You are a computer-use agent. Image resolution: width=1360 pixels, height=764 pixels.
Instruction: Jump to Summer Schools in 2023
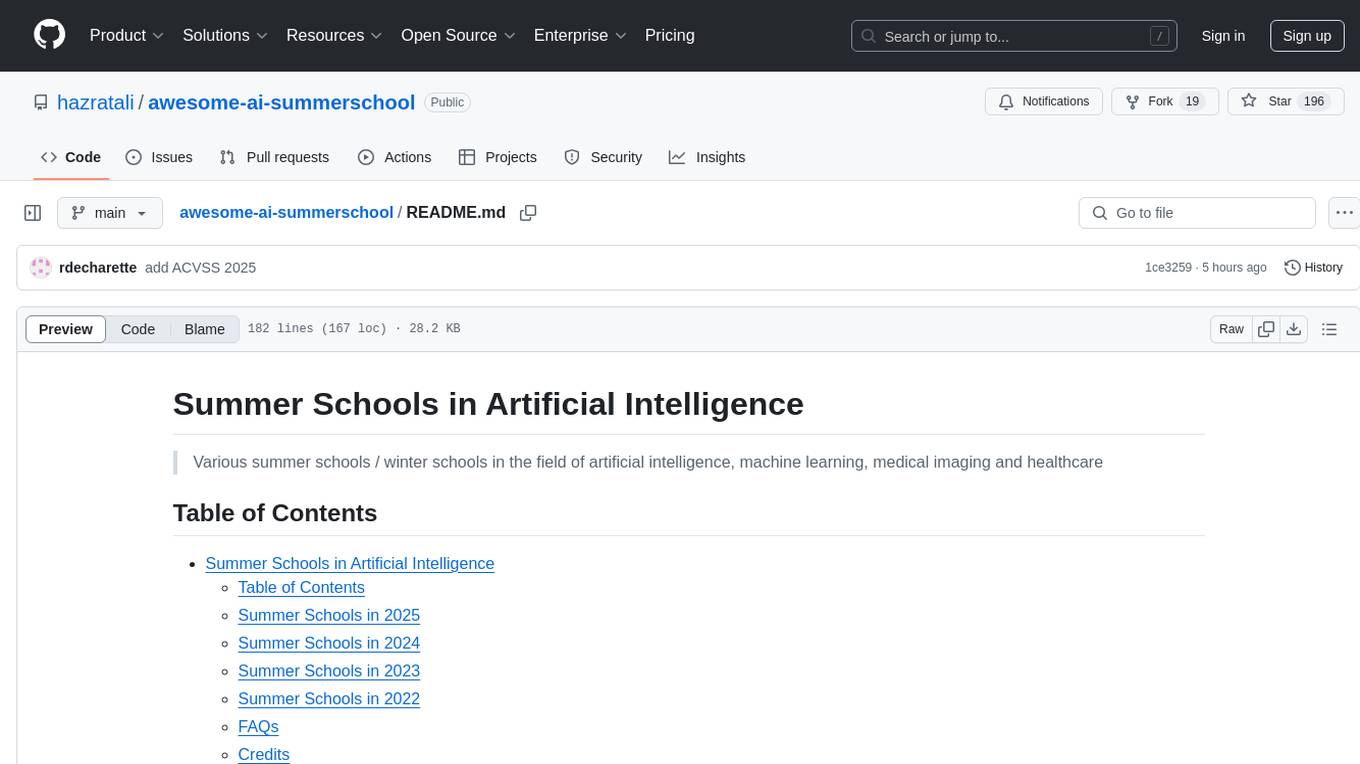329,671
